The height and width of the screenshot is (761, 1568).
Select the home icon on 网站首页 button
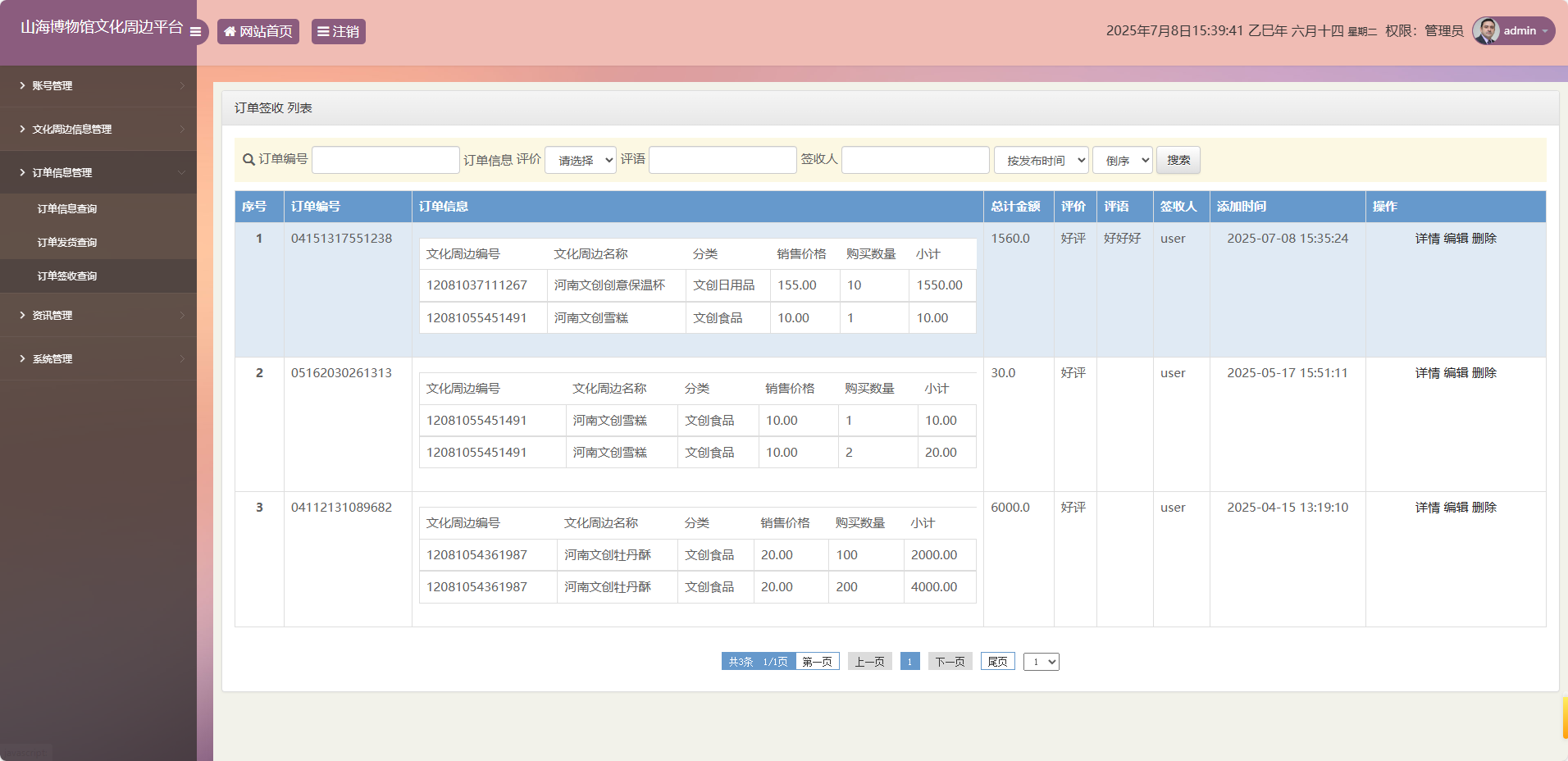(229, 31)
